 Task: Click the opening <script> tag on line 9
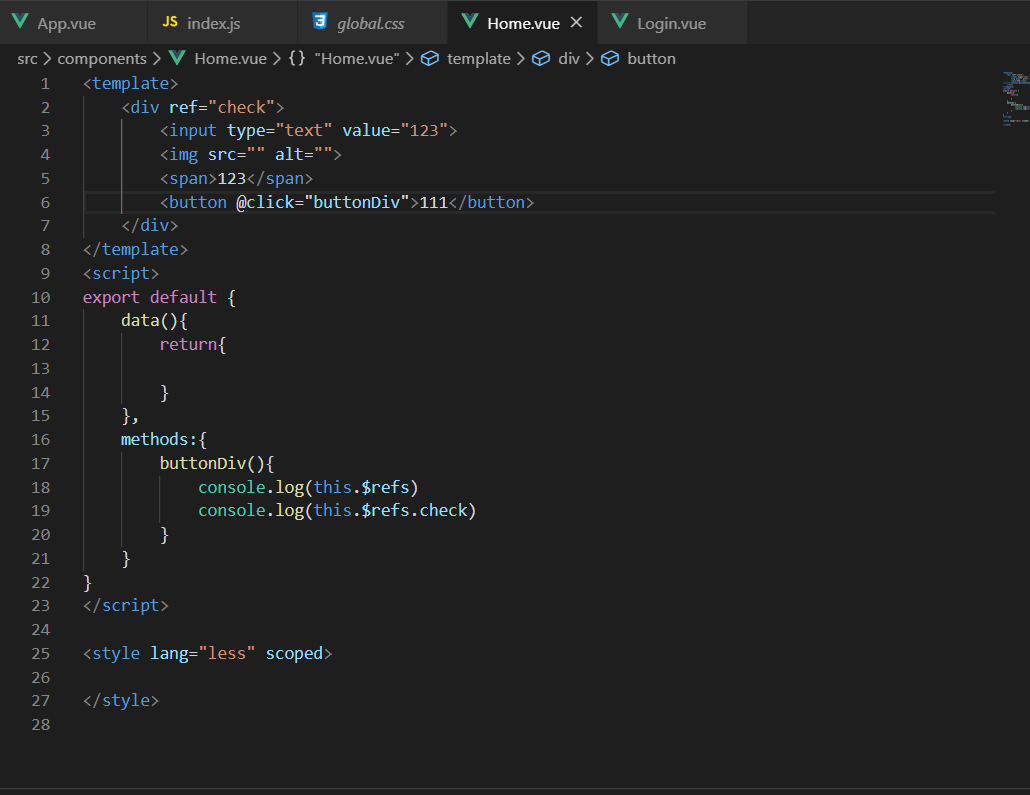pos(121,273)
